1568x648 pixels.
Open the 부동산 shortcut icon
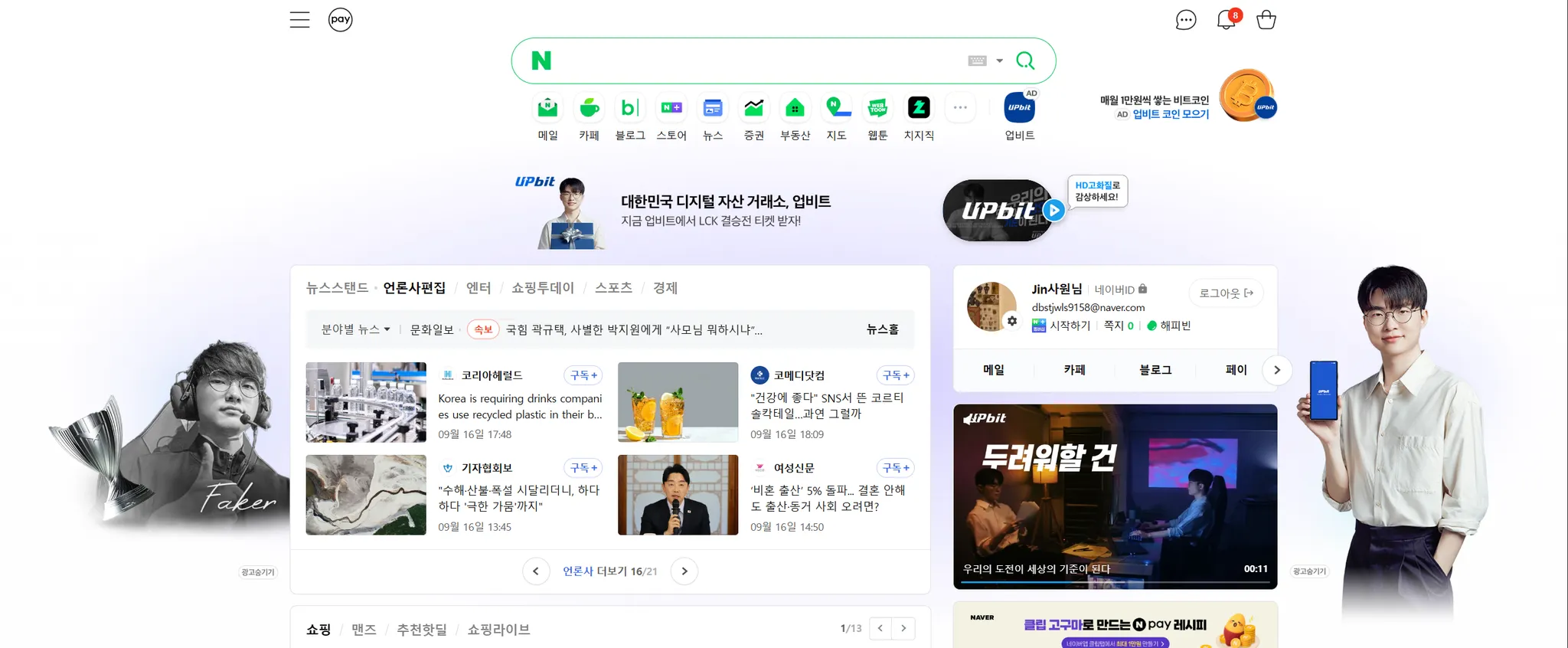pos(795,108)
